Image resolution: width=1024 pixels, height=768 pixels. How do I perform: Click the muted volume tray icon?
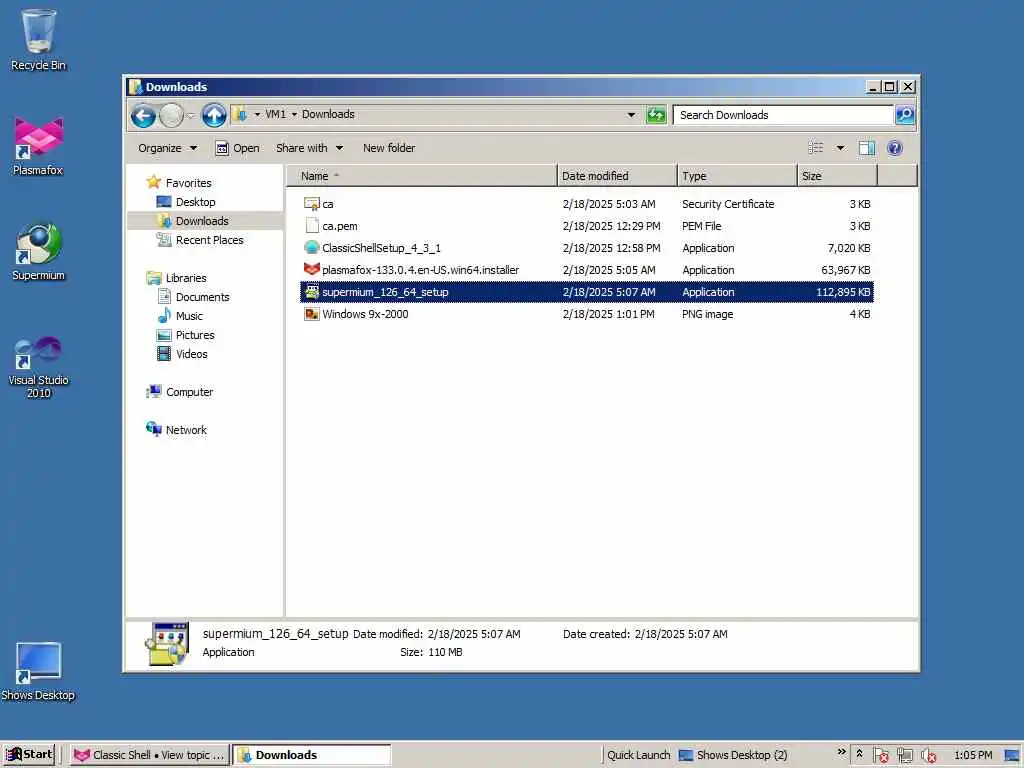click(928, 755)
